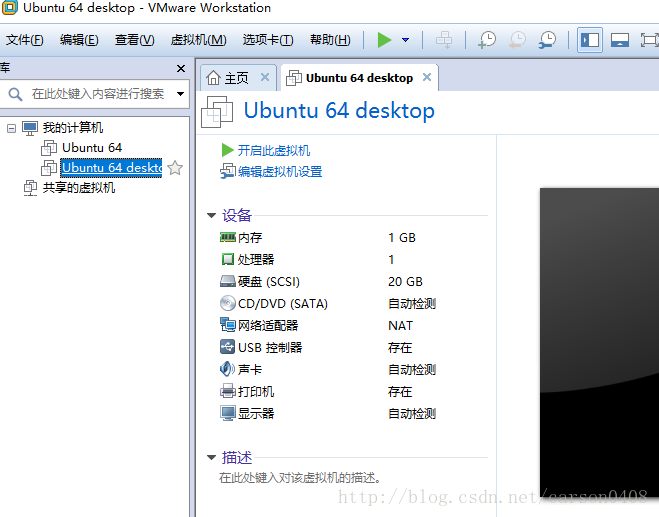Click the 打印机 printer icon
Screen dimensions: 659x517
(227, 391)
